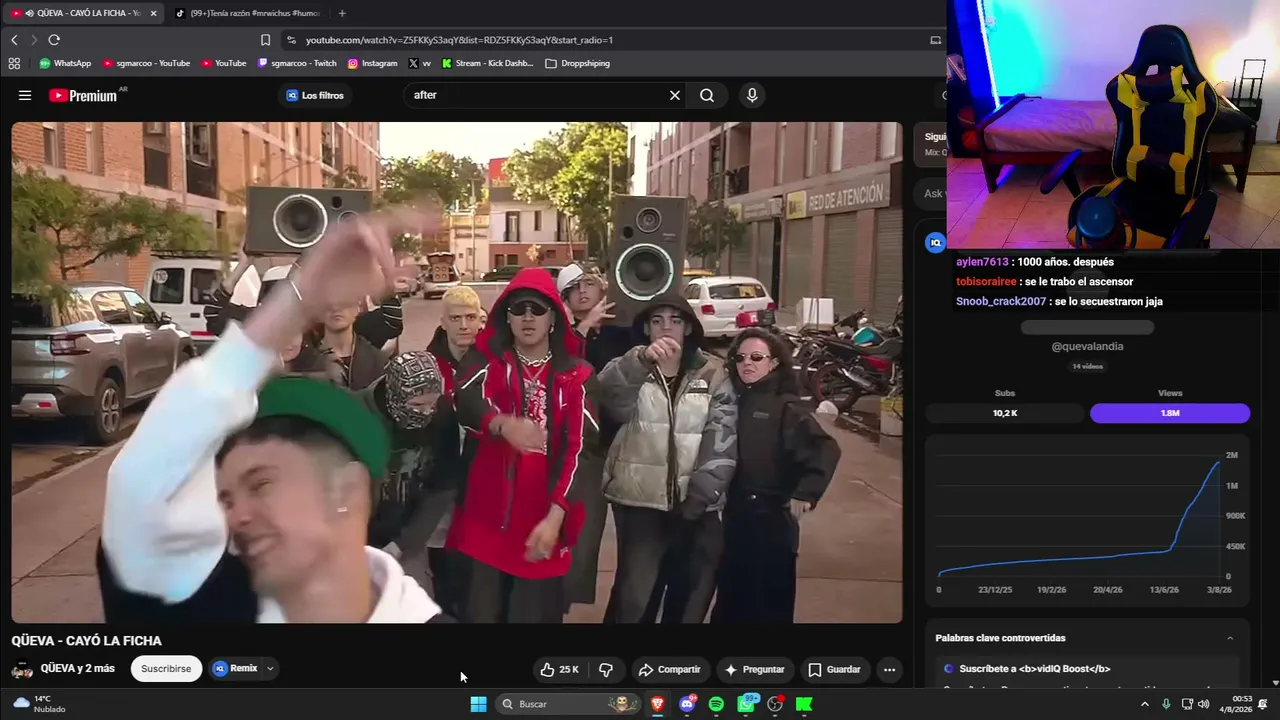Image resolution: width=1280 pixels, height=720 pixels.
Task: Click the vidIQ Remix button
Action: tap(235, 668)
